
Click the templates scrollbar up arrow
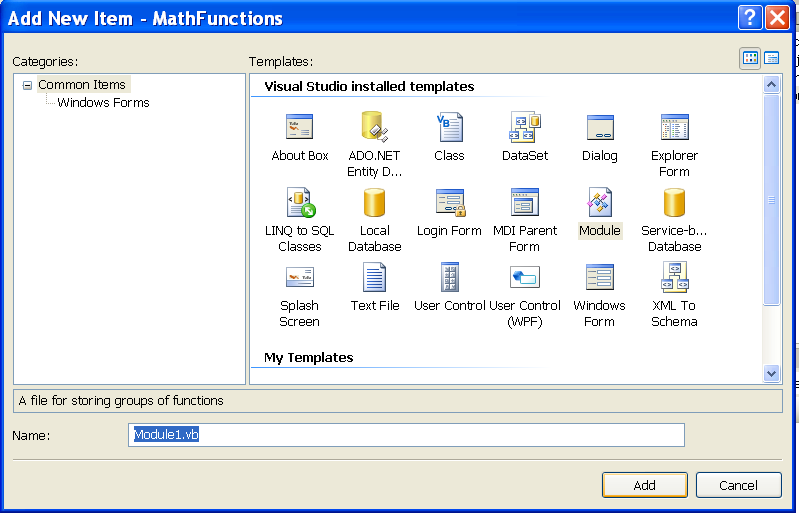pos(771,84)
